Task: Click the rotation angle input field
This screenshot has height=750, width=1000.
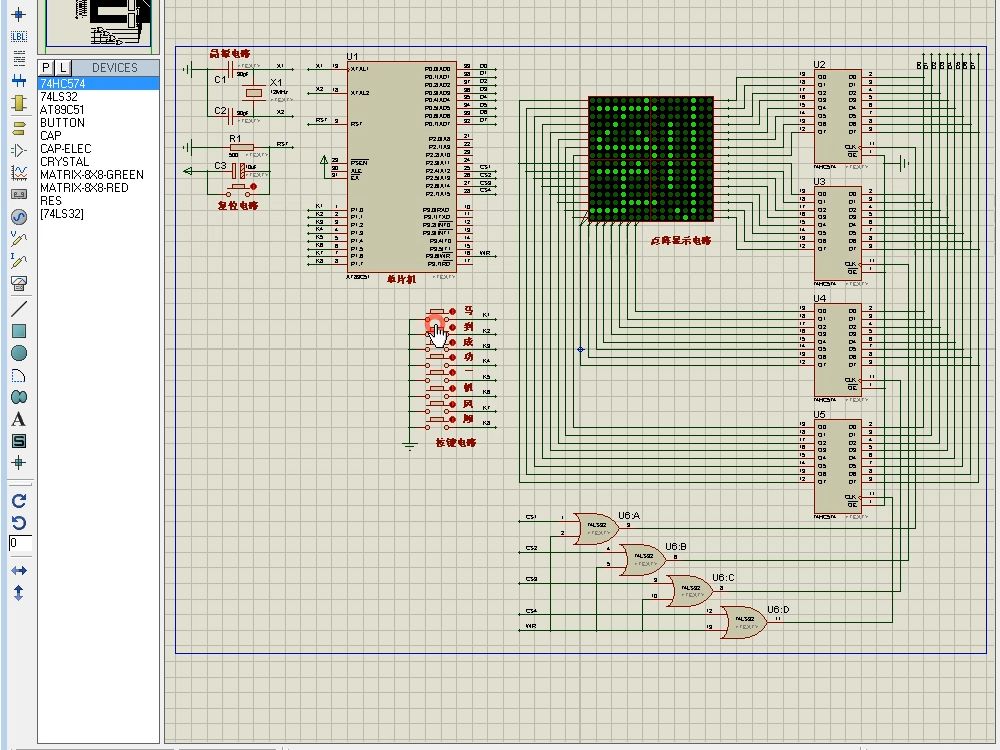Action: pos(19,543)
